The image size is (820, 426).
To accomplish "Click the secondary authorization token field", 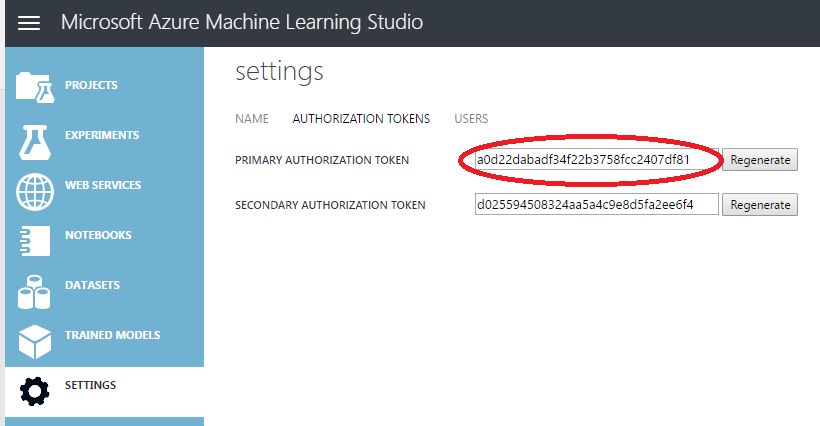I will 597,204.
